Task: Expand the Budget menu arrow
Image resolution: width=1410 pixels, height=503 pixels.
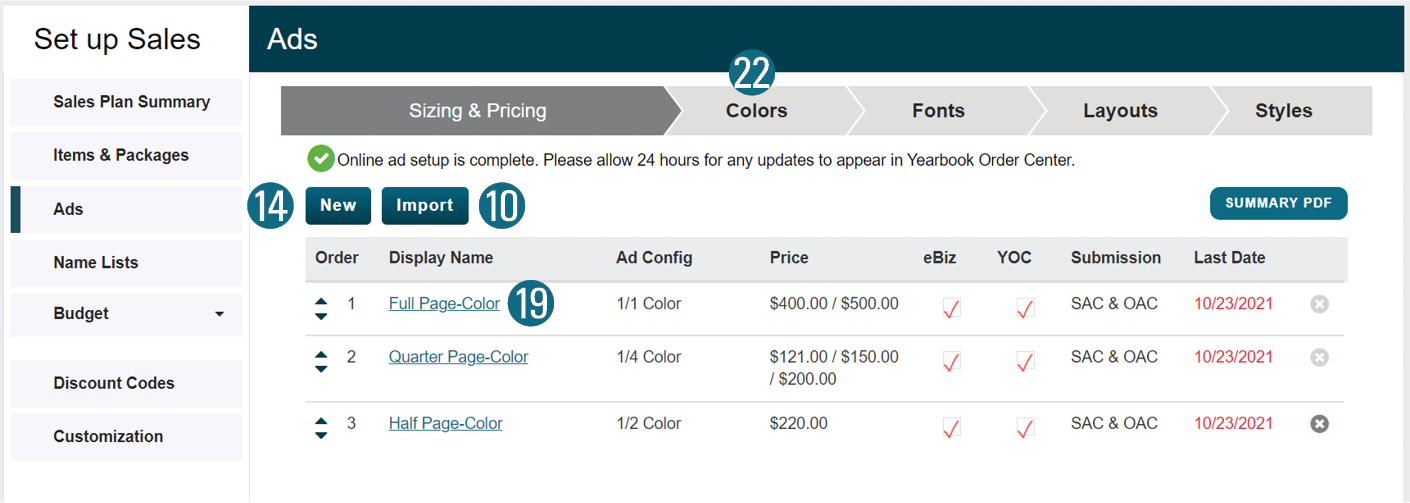Action: click(x=219, y=314)
